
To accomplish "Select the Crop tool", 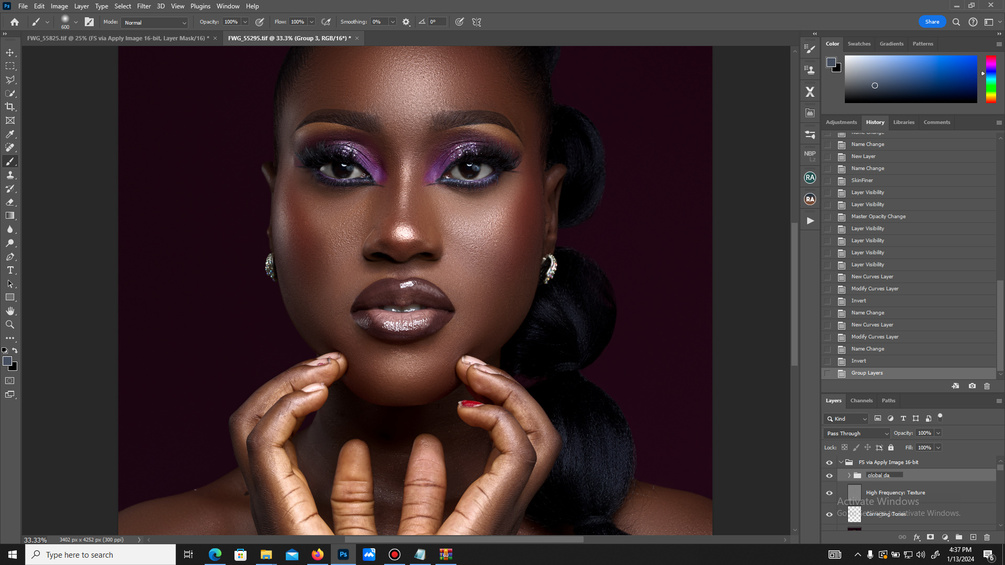I will click(x=10, y=107).
